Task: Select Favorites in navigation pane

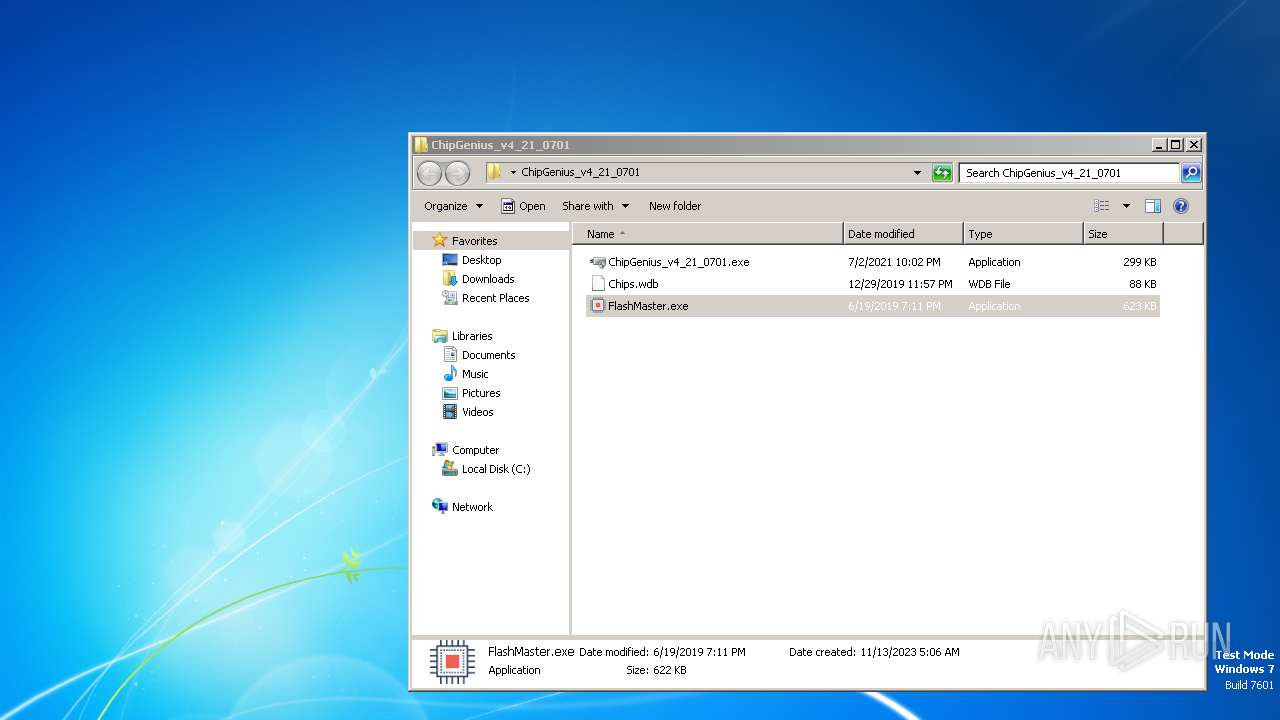Action: (474, 241)
